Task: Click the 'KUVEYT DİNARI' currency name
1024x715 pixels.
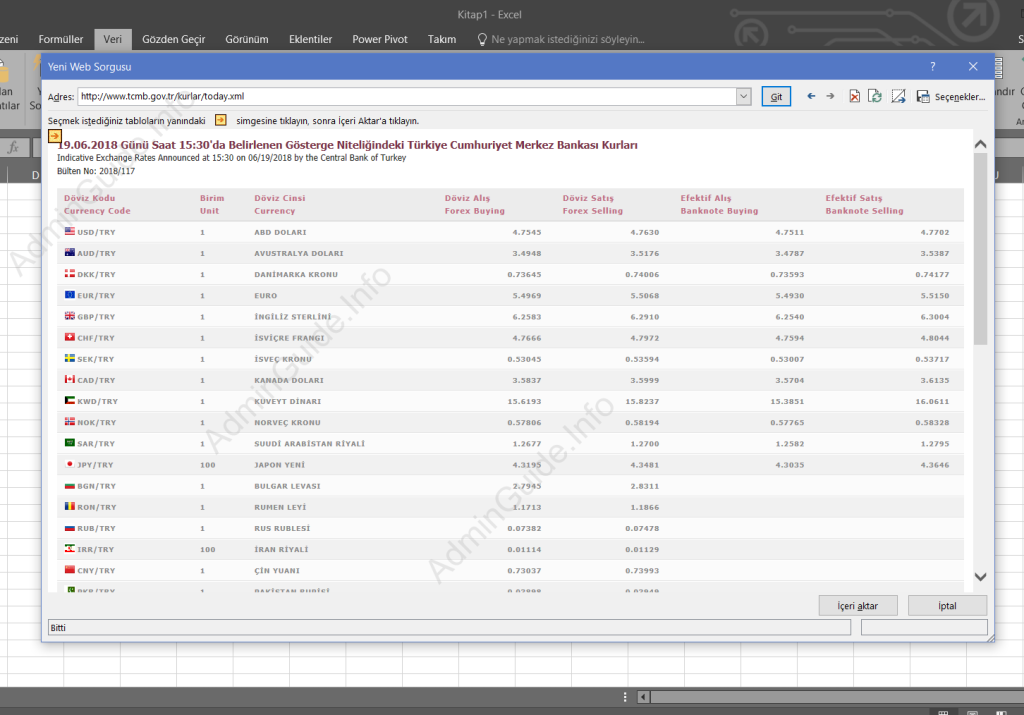Action: 287,401
